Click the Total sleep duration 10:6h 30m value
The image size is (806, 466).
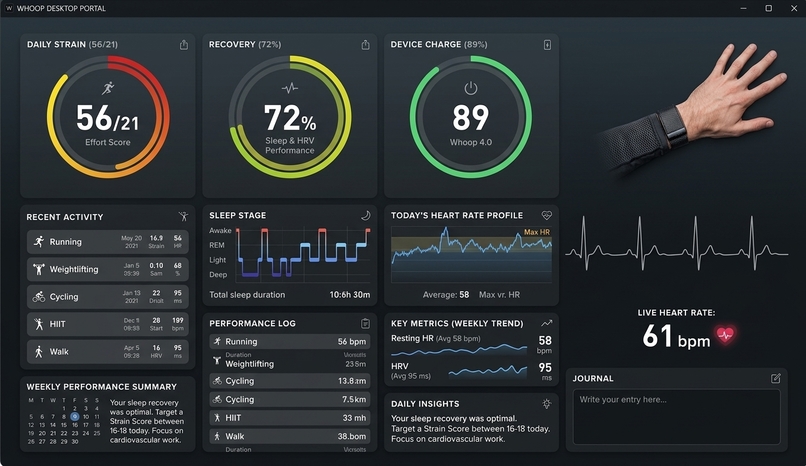point(350,295)
